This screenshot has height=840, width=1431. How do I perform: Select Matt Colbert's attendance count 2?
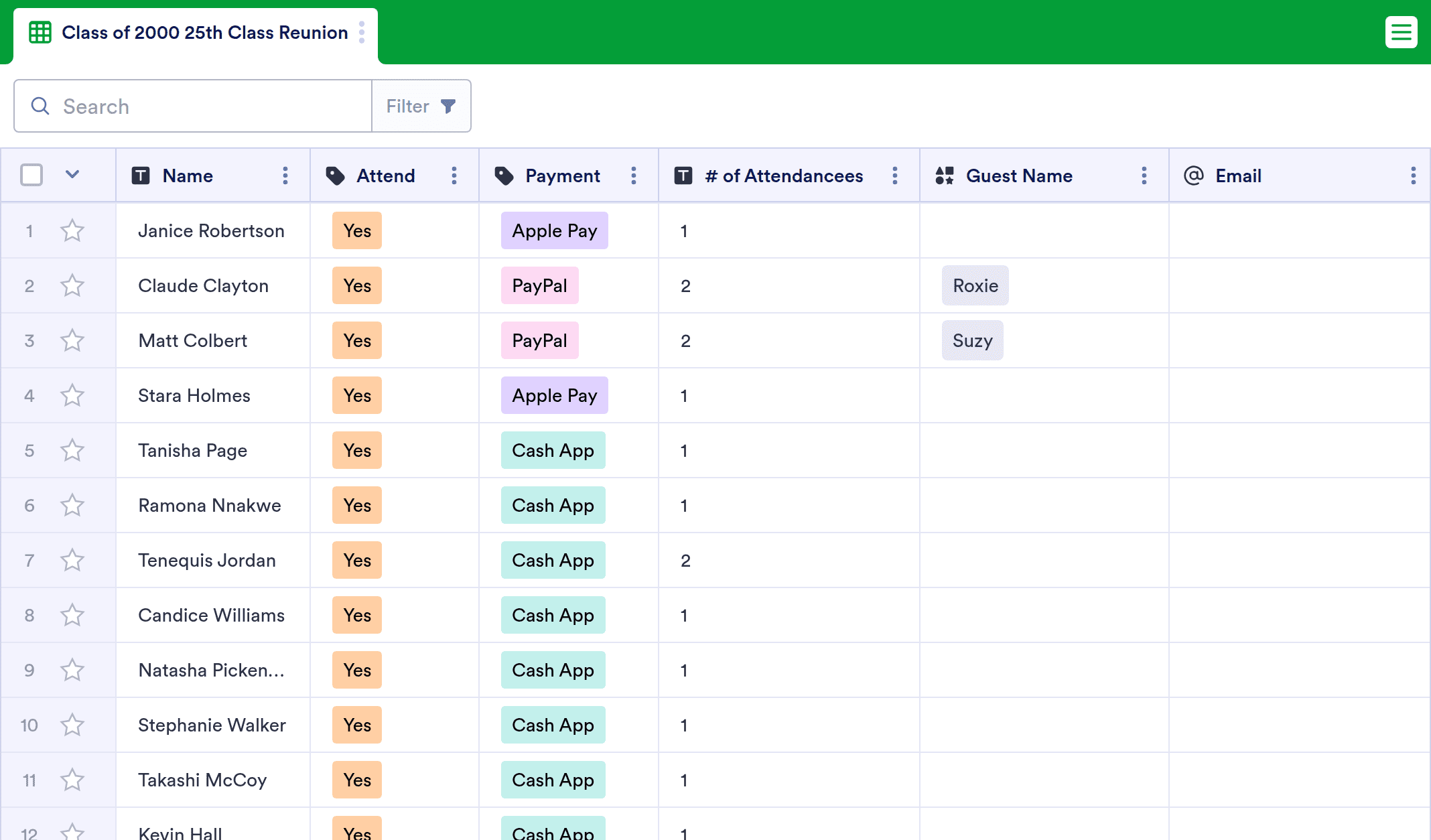[x=789, y=340]
